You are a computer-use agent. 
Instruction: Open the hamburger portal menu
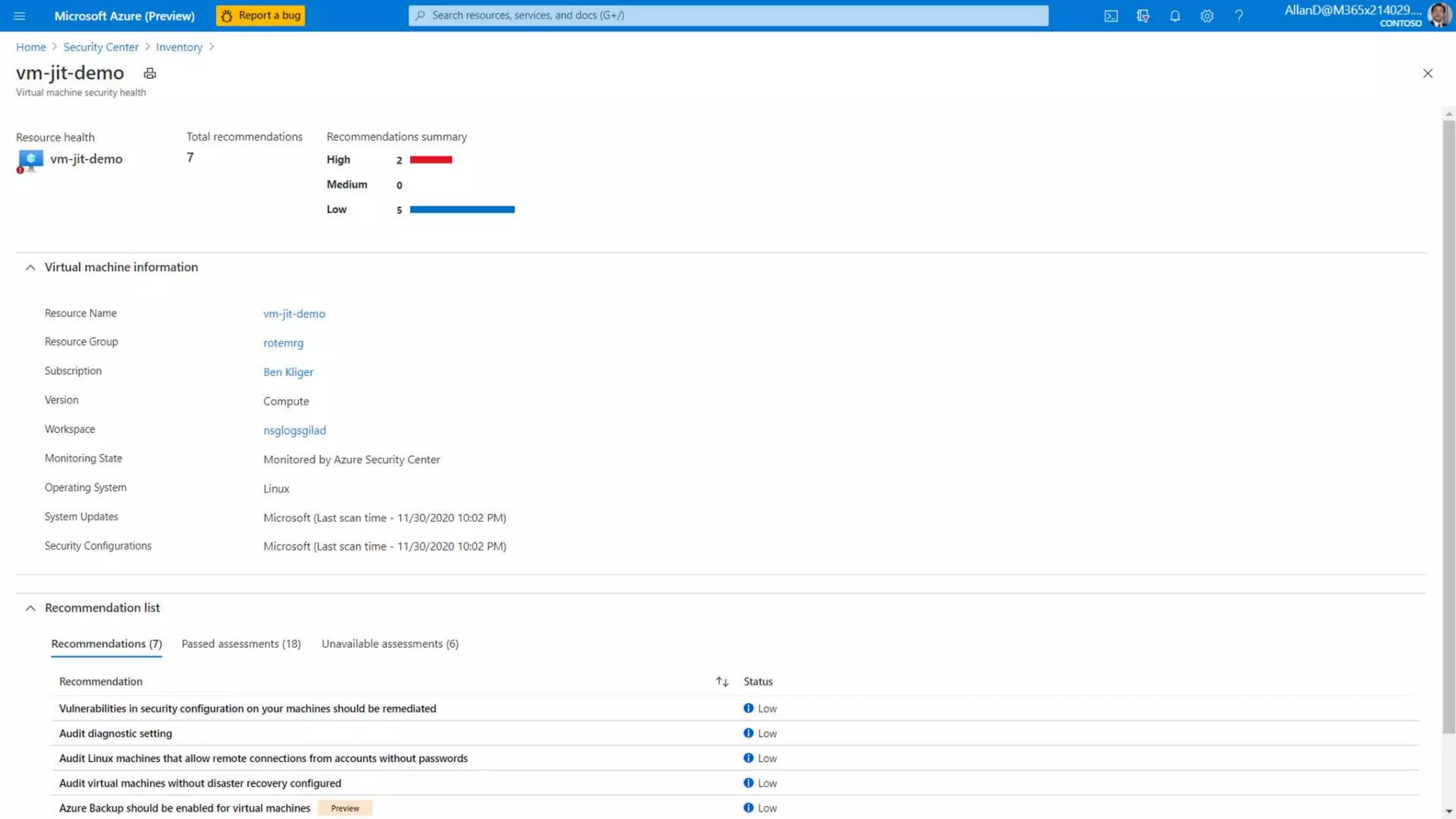(x=19, y=16)
